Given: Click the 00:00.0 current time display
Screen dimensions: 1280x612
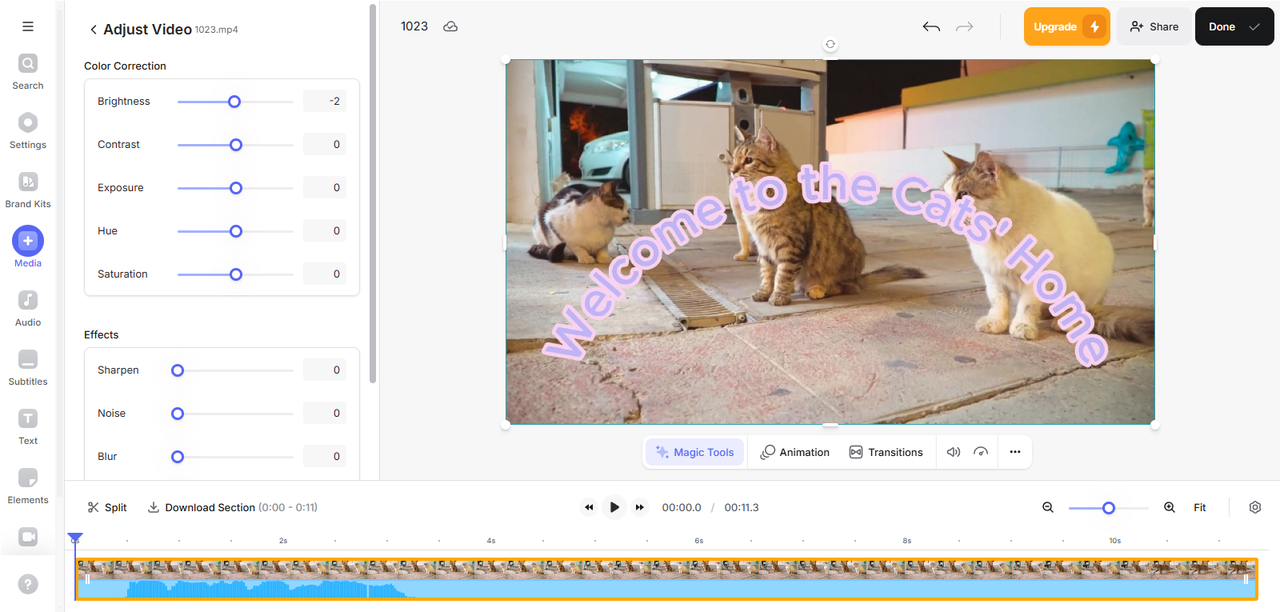Looking at the screenshot, I should tap(681, 508).
